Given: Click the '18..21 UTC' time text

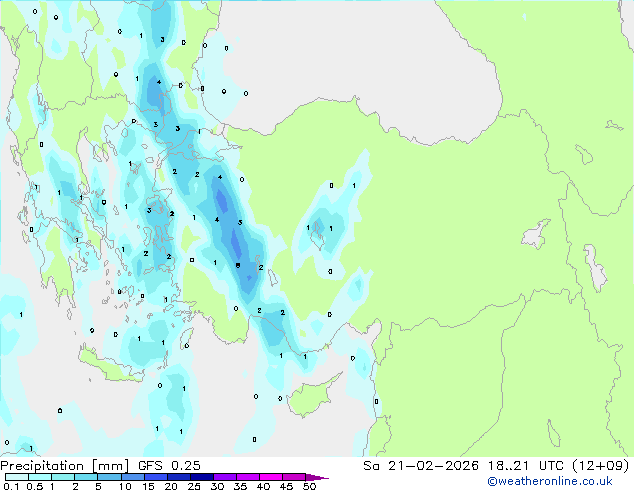Looking at the screenshot, I should click(525, 466).
